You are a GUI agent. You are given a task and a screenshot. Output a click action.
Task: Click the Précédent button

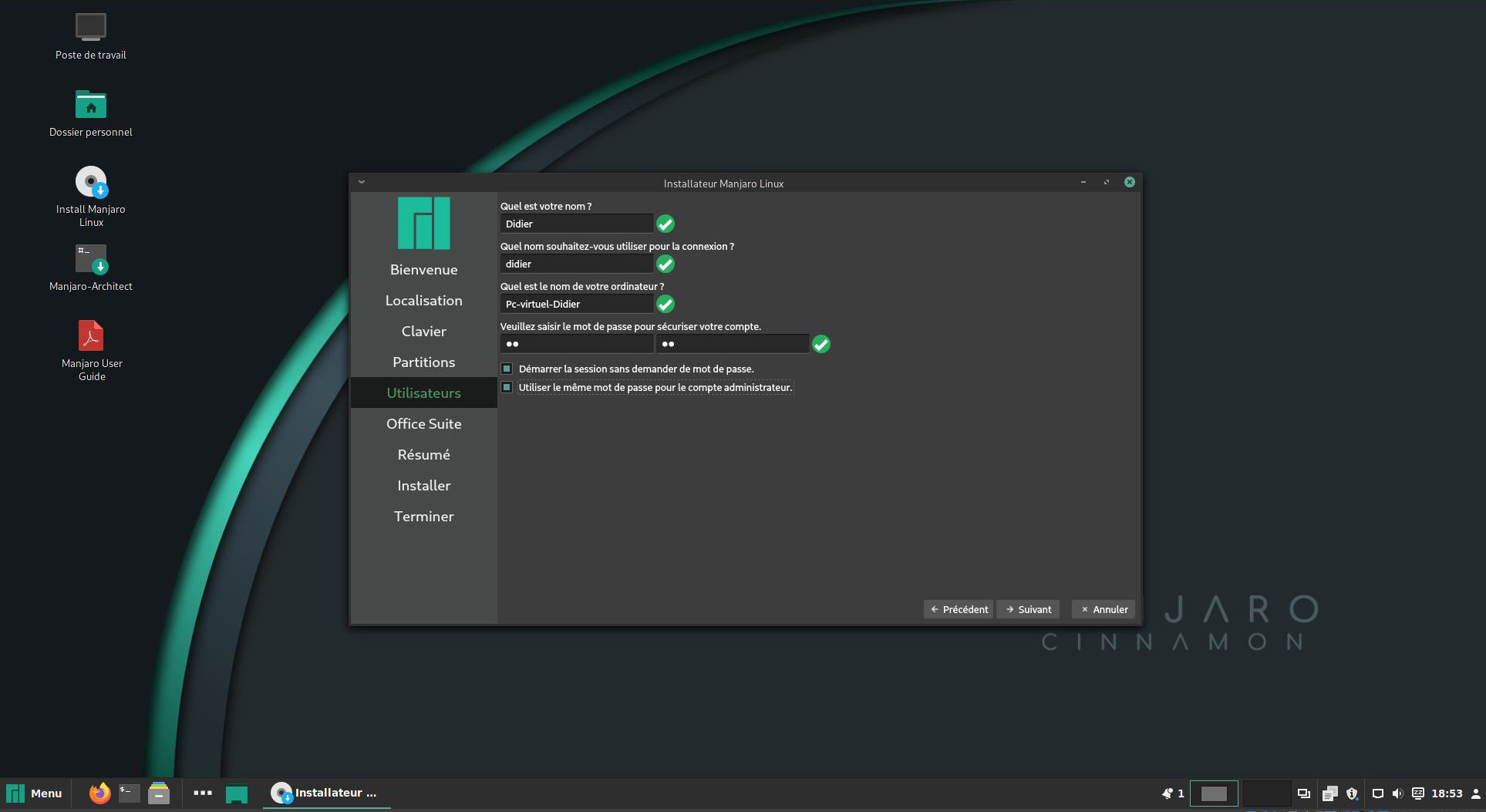click(959, 609)
